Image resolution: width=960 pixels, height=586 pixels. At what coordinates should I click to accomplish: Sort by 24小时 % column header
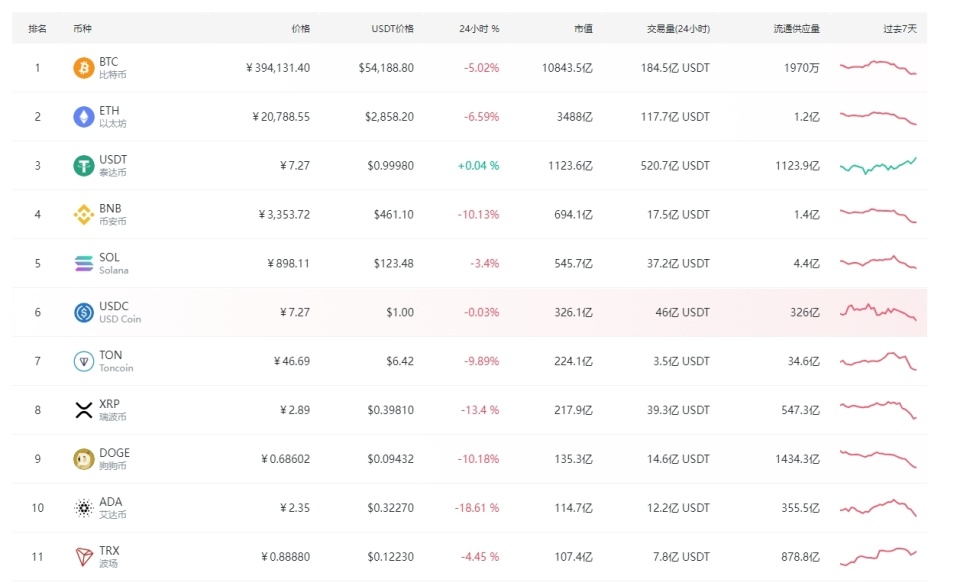point(479,29)
